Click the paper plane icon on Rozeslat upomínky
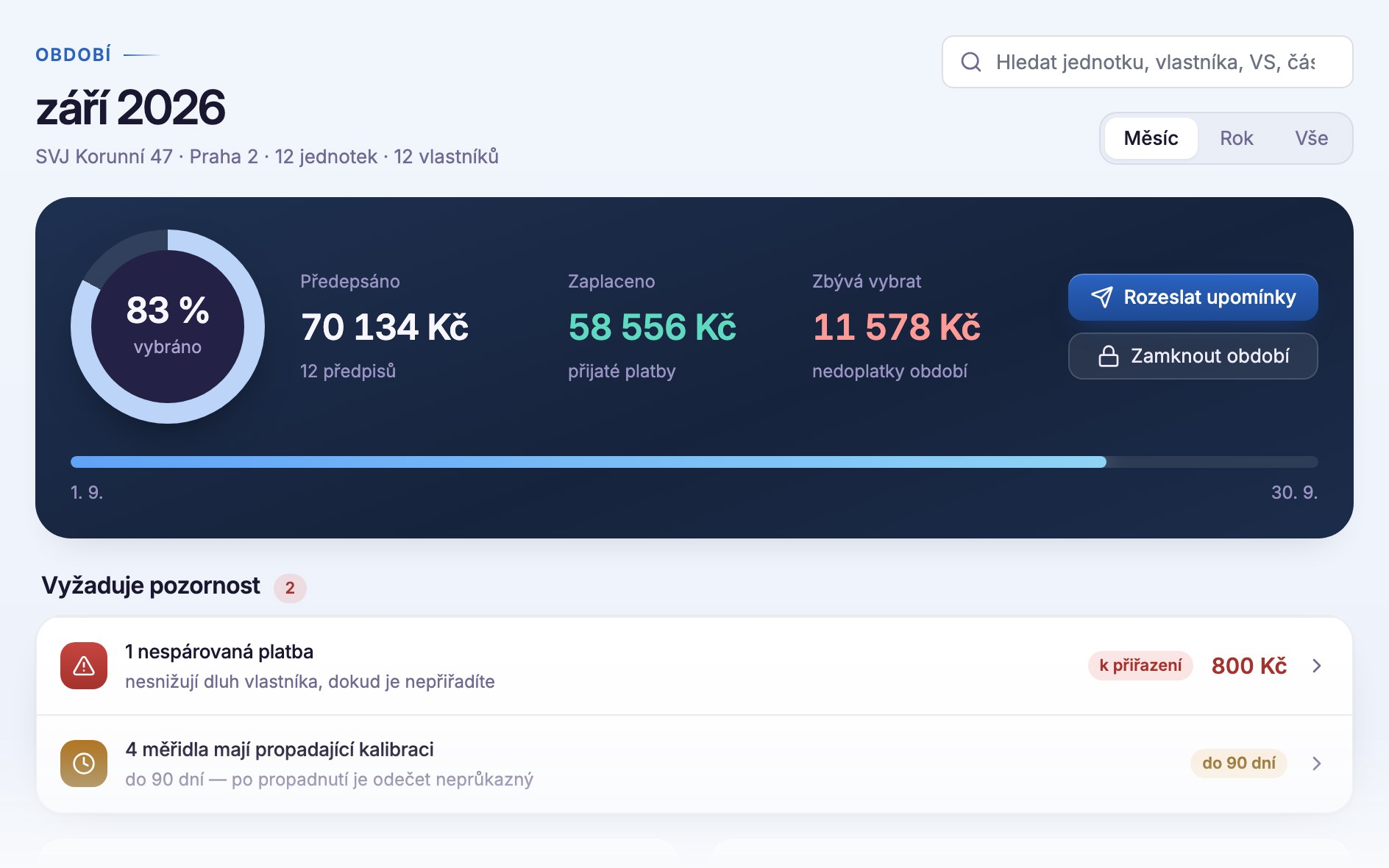This screenshot has height=868, width=1389. [1101, 297]
